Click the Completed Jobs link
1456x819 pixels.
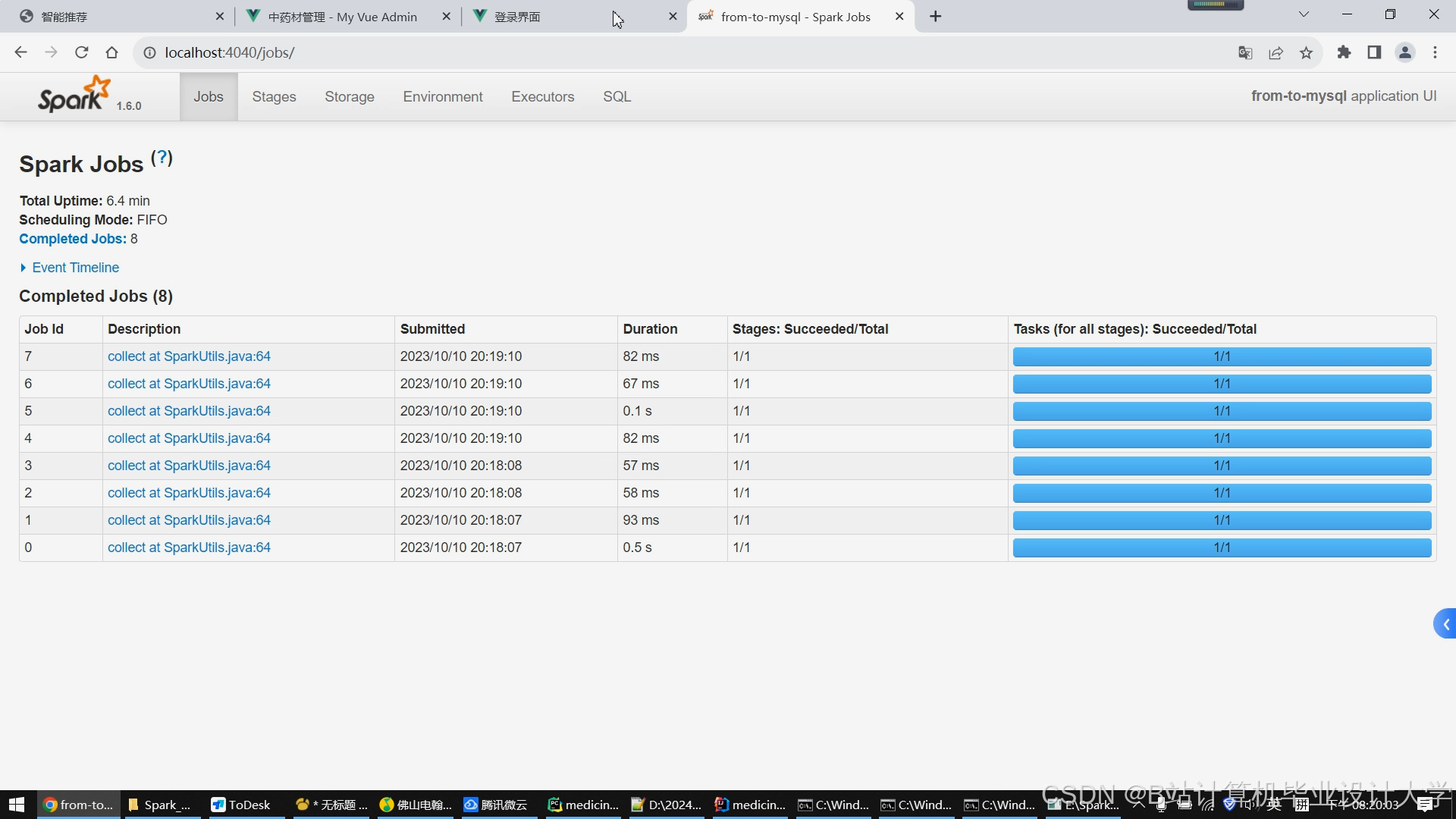(x=72, y=239)
